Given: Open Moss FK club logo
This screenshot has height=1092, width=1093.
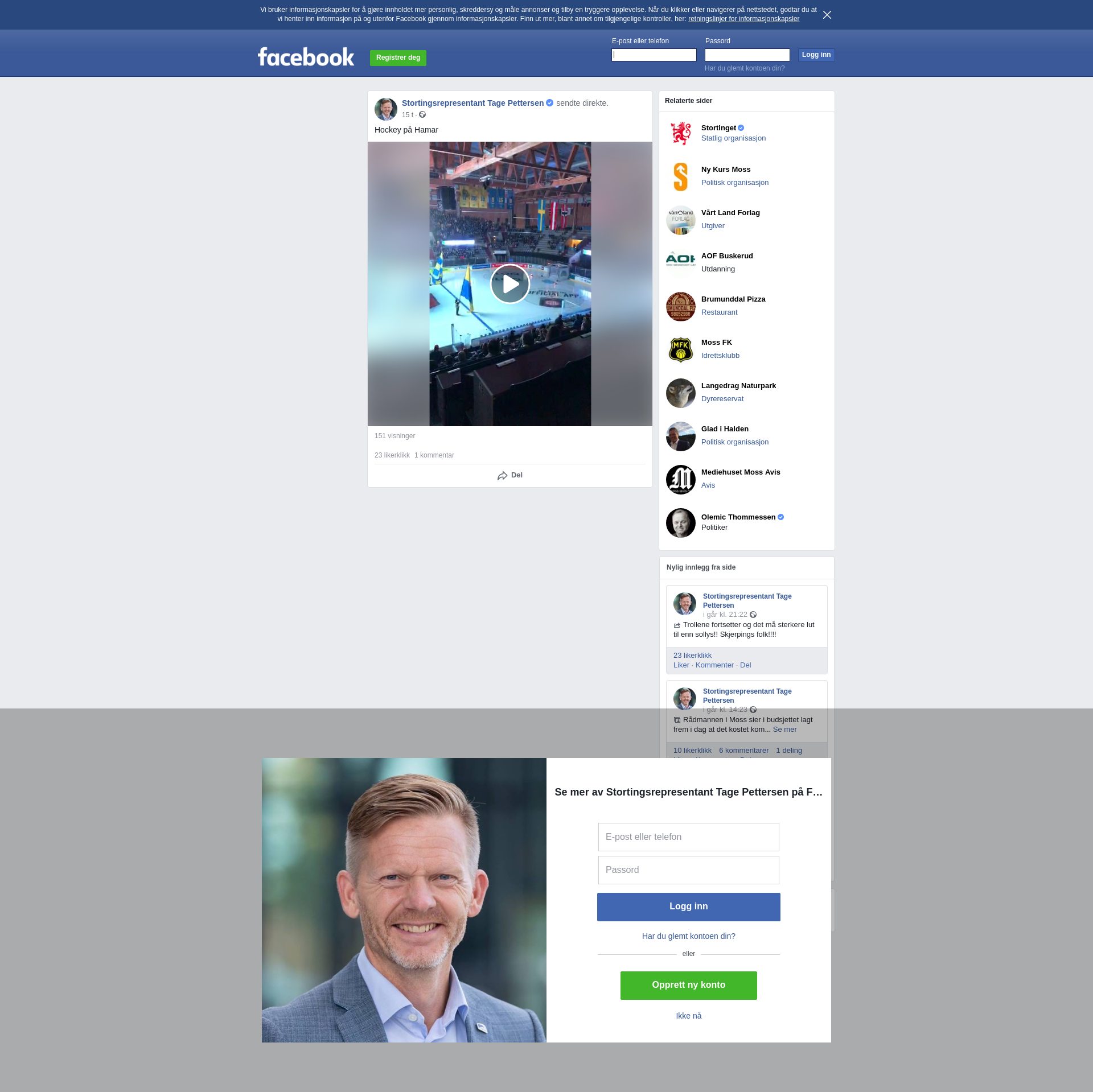Looking at the screenshot, I should click(681, 350).
